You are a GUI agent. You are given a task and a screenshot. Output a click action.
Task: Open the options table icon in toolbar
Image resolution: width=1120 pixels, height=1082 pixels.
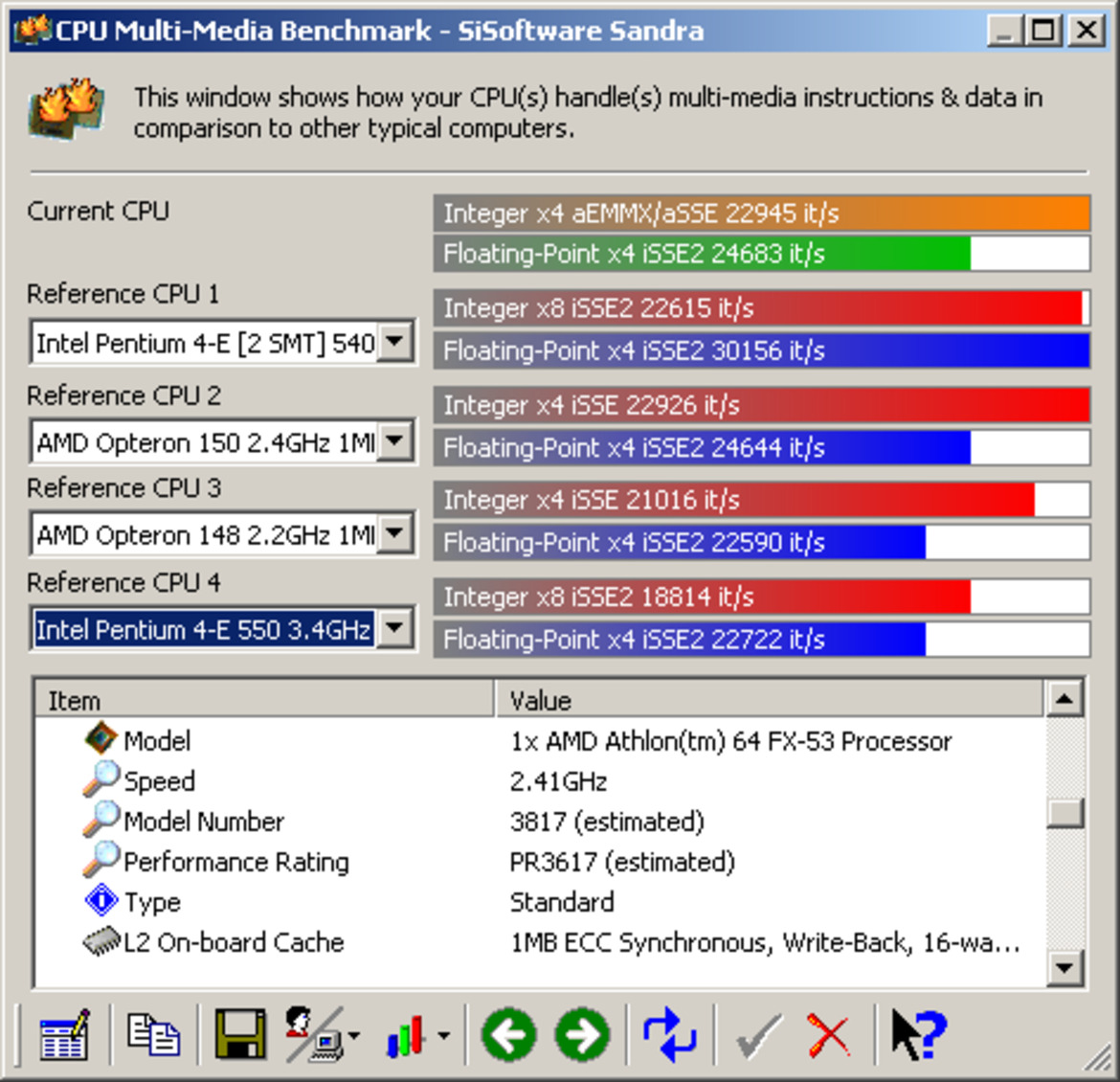coord(65,1034)
